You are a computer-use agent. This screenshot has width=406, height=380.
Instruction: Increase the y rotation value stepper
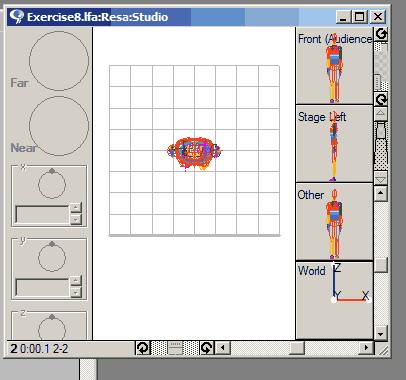(76, 281)
